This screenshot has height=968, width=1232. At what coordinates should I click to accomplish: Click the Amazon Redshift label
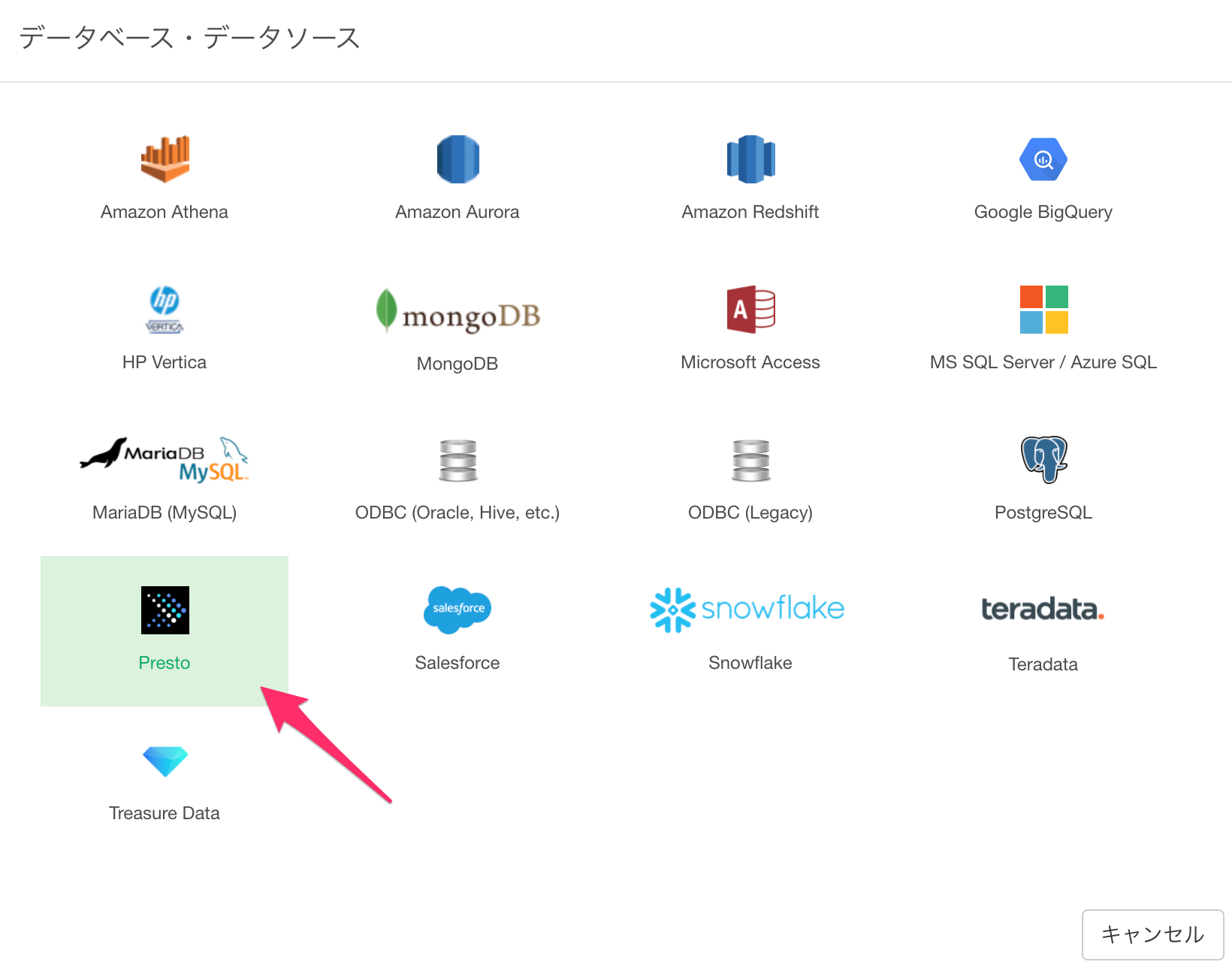pos(750,212)
